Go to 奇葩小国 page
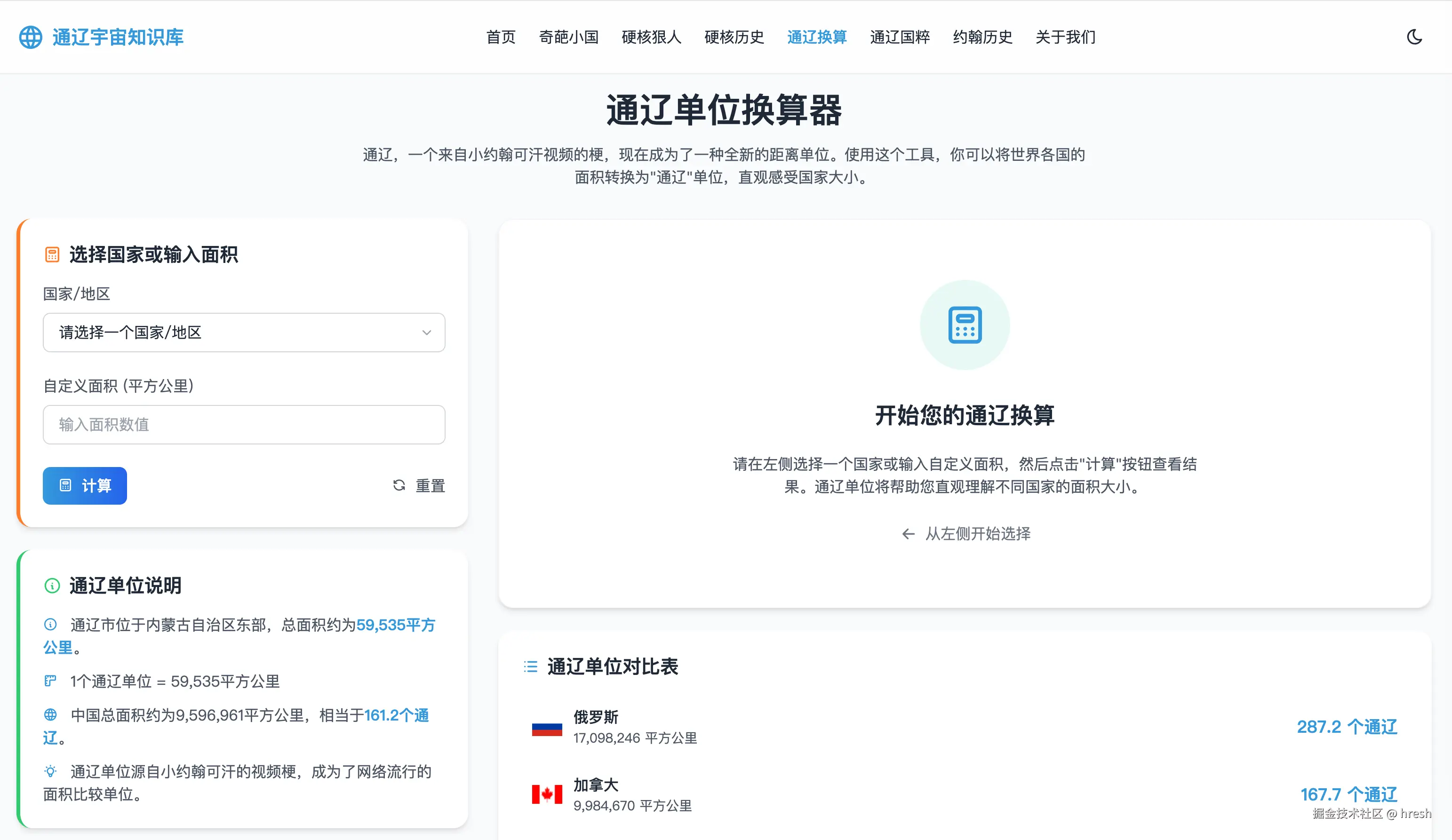1452x840 pixels. coord(568,37)
